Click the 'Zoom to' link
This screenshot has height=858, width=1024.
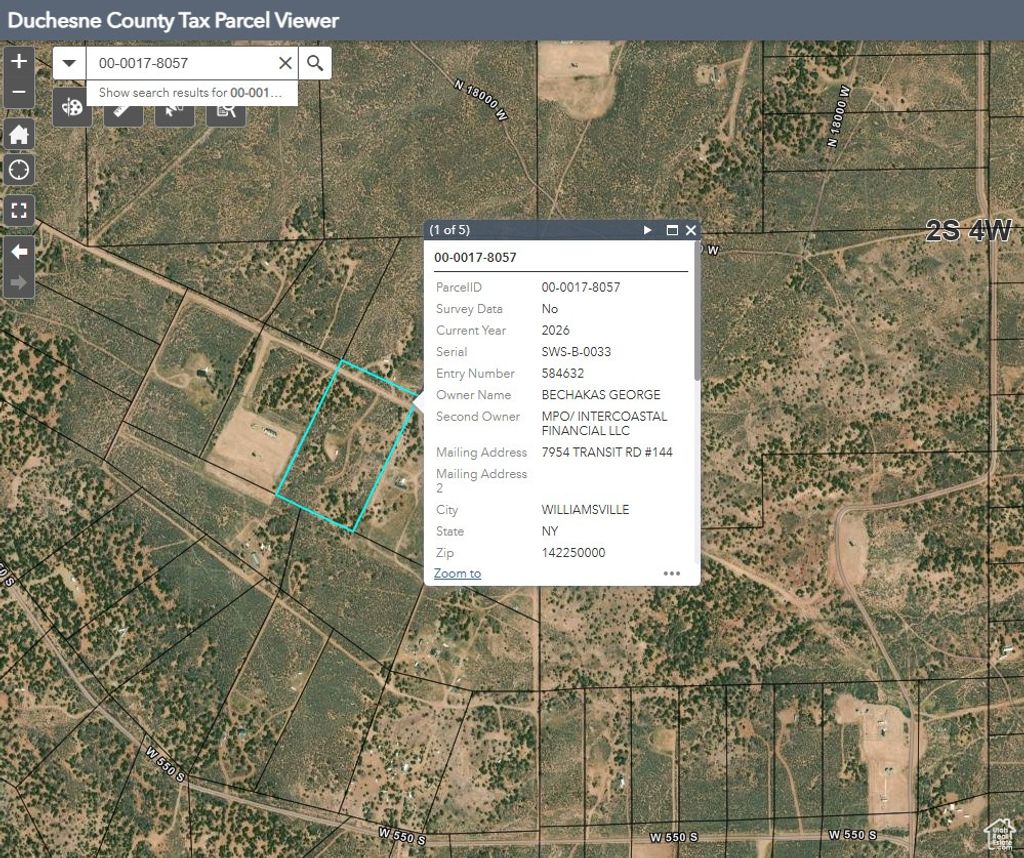[457, 573]
